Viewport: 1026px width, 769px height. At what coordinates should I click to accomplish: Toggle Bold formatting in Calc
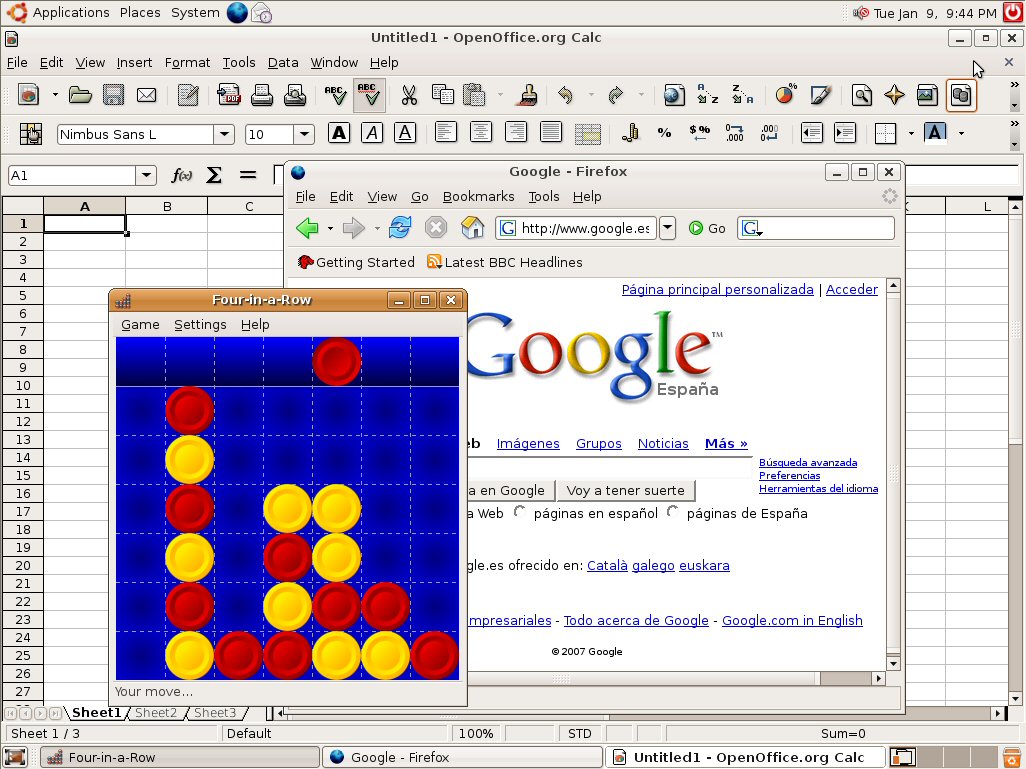click(339, 134)
